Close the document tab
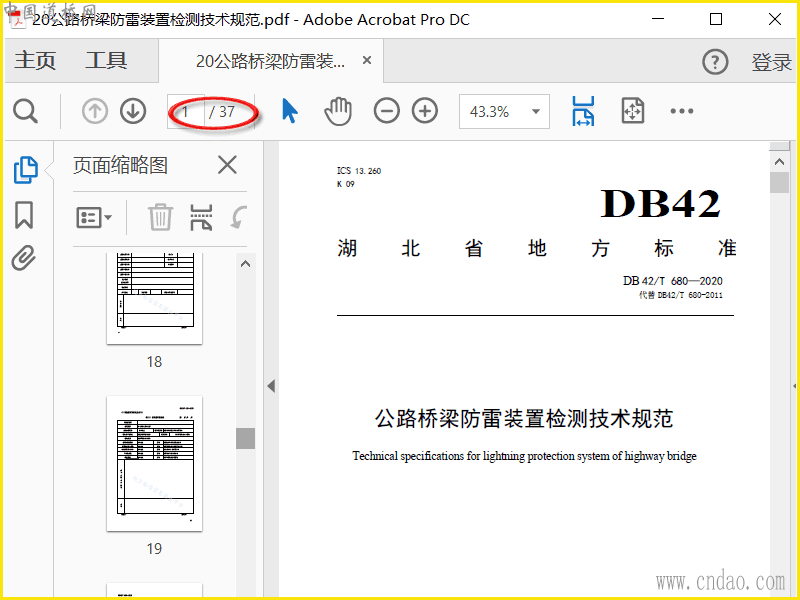 pyautogui.click(x=366, y=60)
